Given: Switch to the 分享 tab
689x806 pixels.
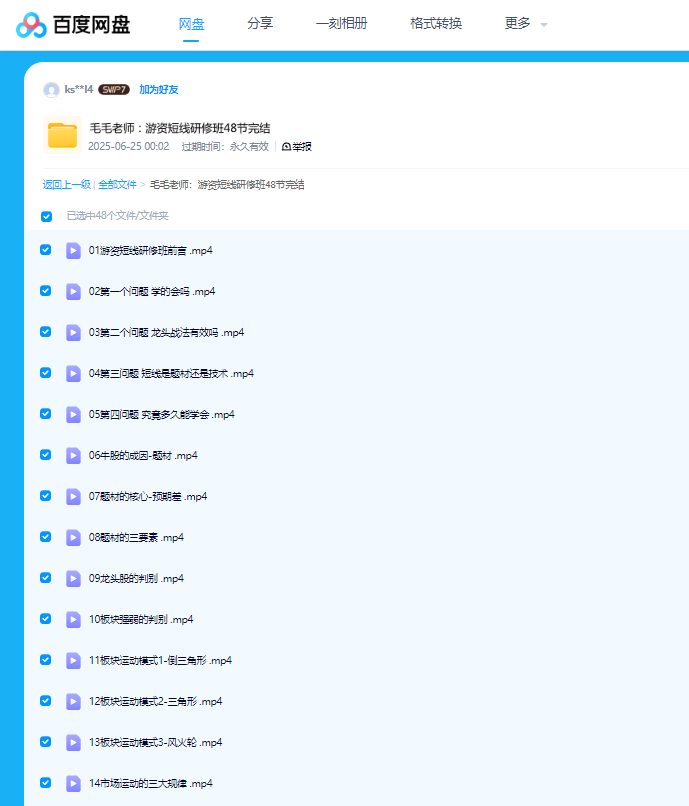Looking at the screenshot, I should coord(260,23).
